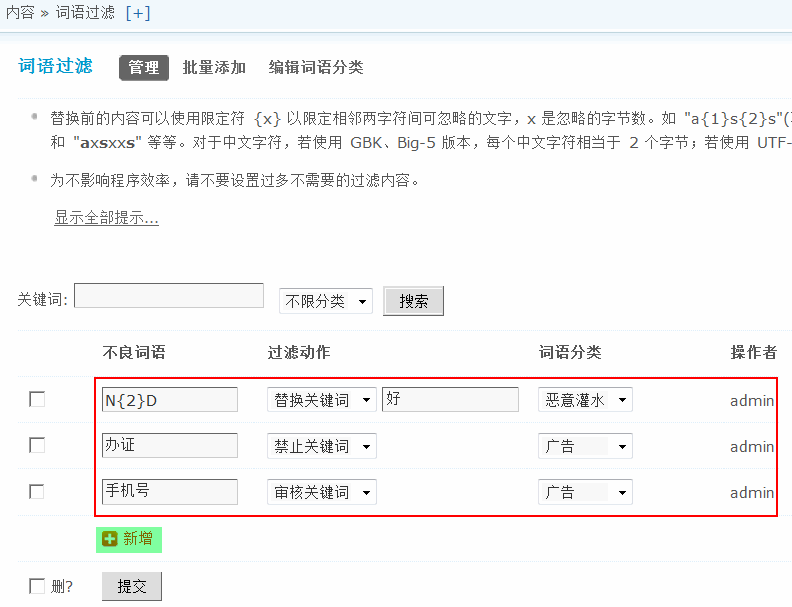Screen dimensions: 792x607
Task: Click the replacement text field containing 好
Action: (x=449, y=400)
